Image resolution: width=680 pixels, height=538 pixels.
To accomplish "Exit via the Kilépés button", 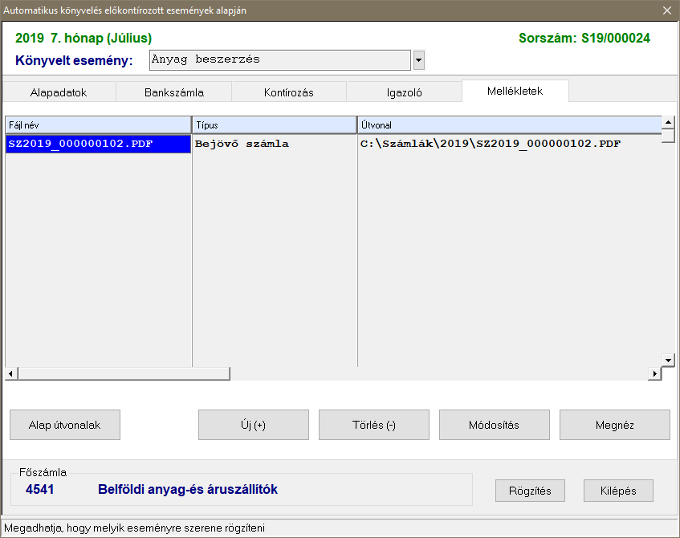I will click(x=618, y=491).
